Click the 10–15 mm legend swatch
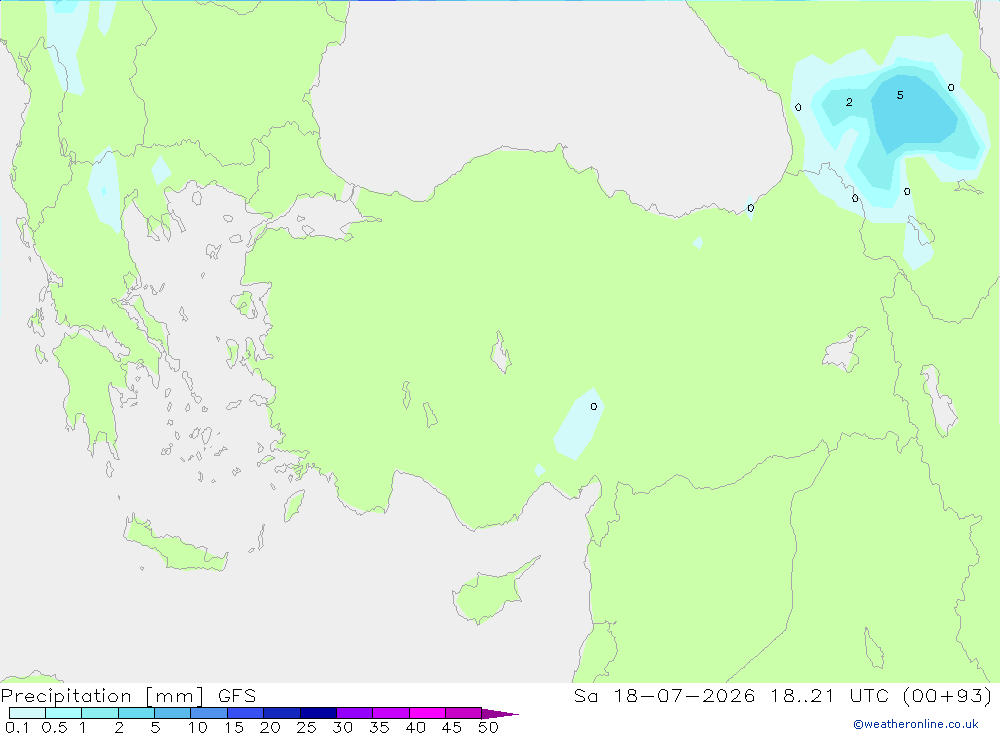This screenshot has height=733, width=1000. pos(209,713)
